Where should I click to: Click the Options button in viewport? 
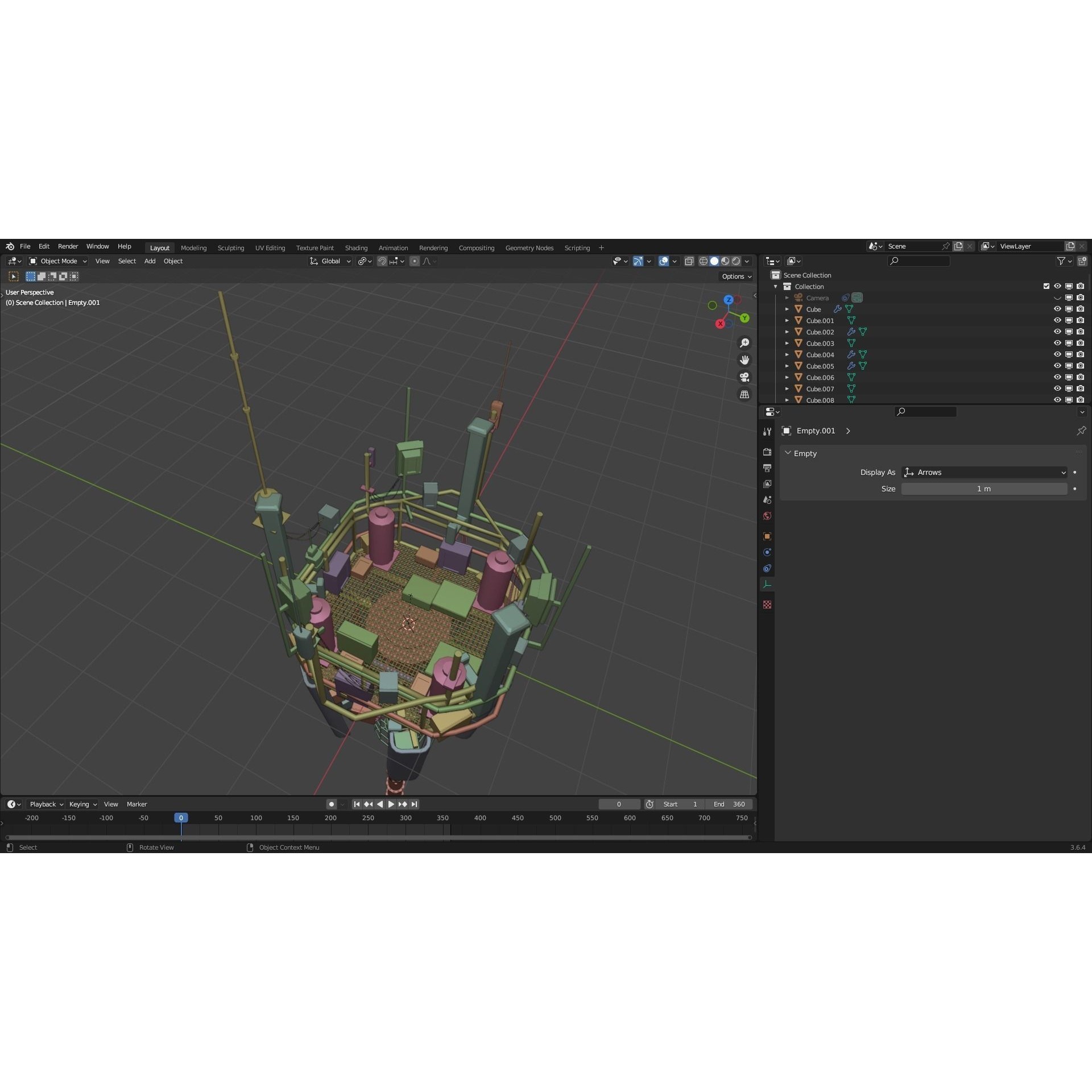[735, 276]
